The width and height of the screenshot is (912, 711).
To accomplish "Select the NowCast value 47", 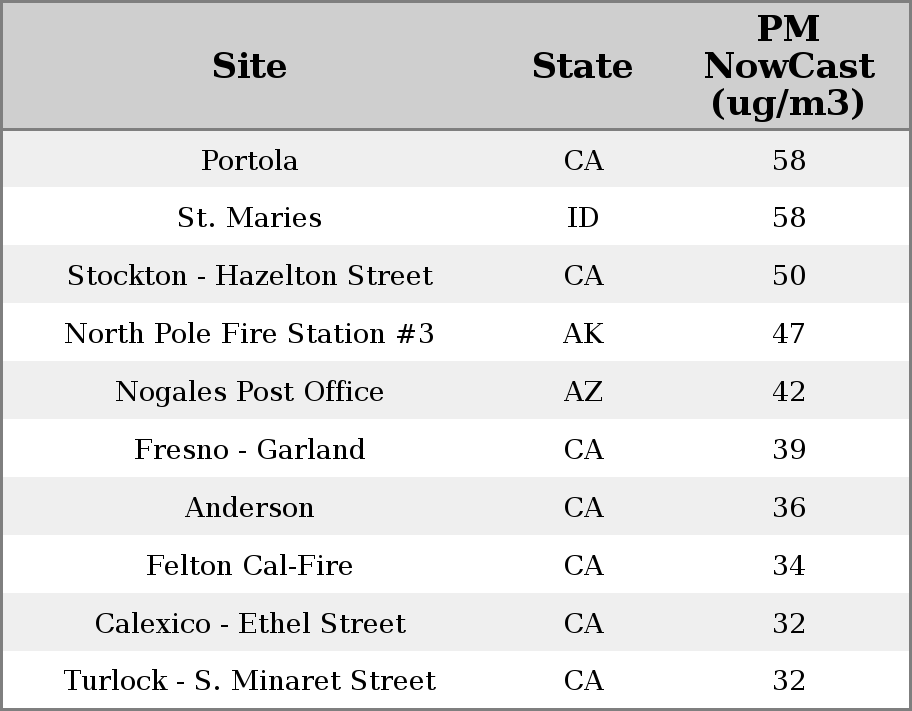I will [789, 334].
